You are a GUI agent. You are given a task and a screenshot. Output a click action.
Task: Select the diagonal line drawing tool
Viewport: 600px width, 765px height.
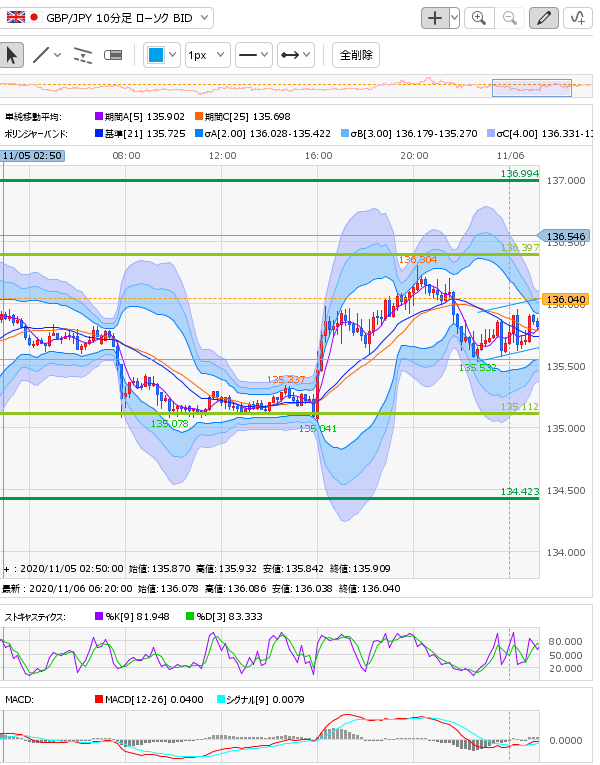(41, 55)
